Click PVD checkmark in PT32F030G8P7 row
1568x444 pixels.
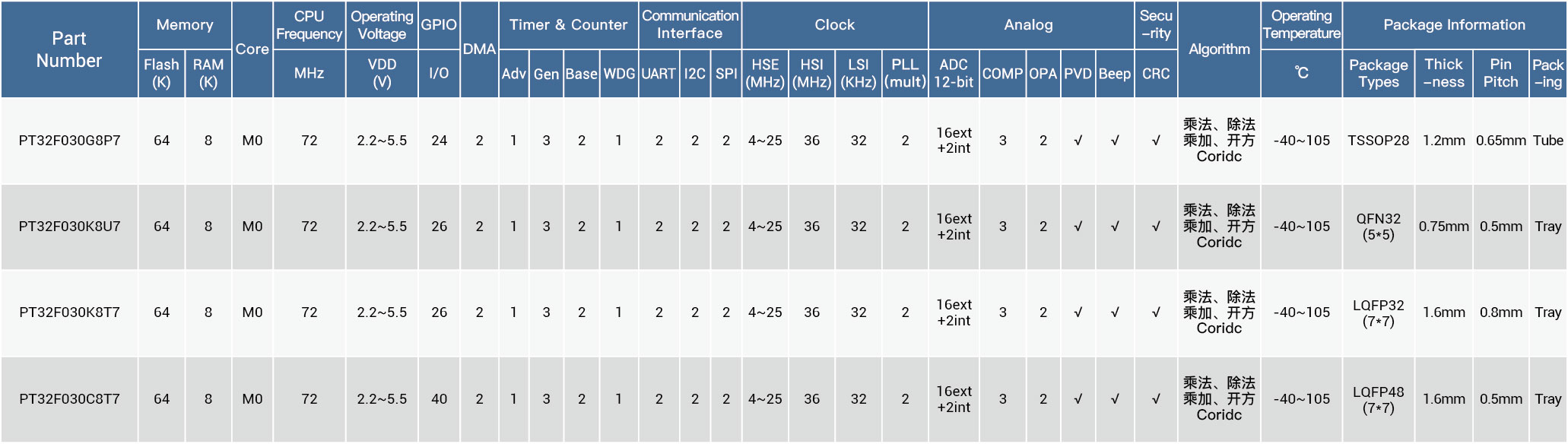[x=1078, y=141]
